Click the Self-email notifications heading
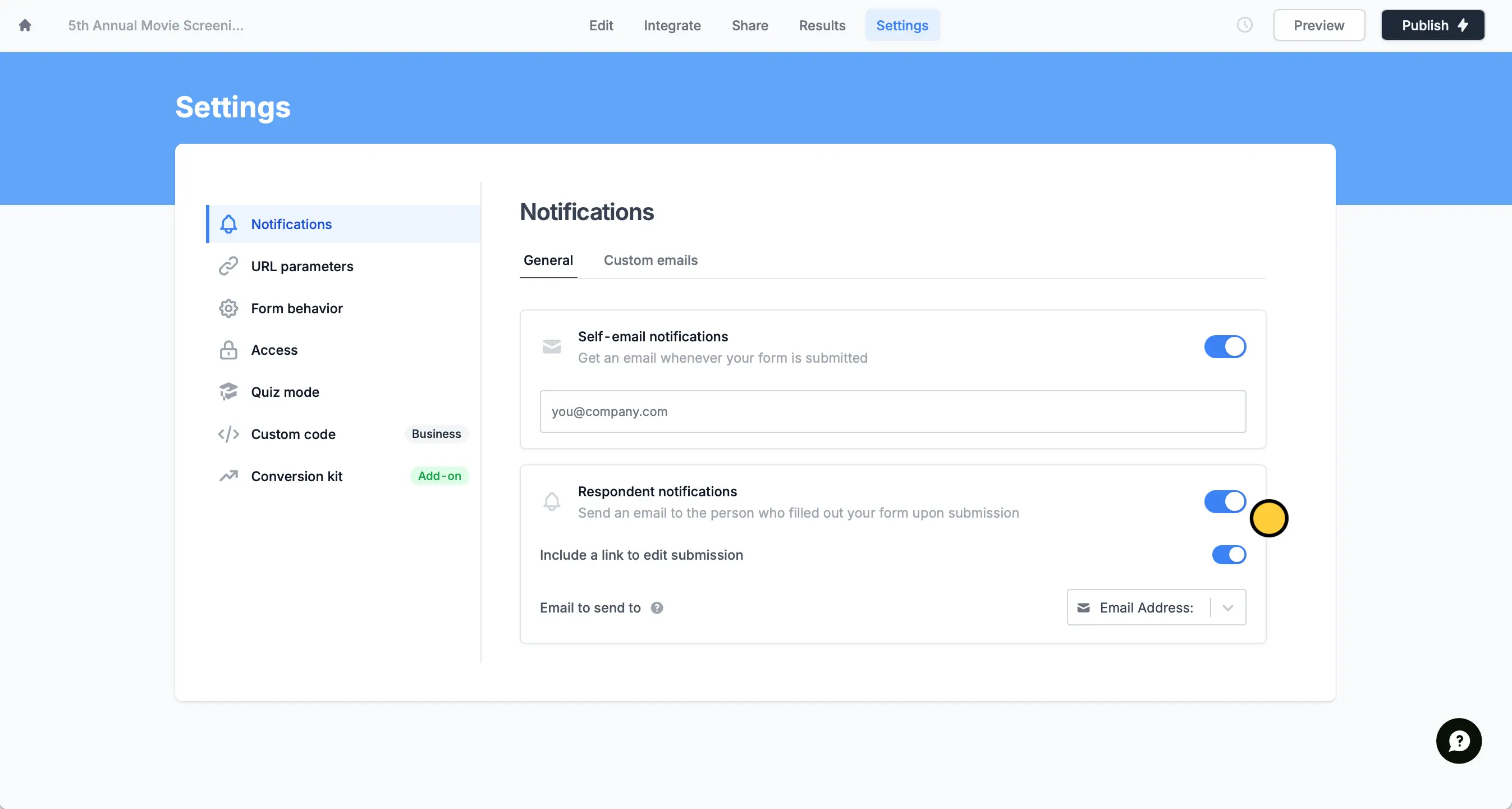The image size is (1512, 809). pos(653,337)
